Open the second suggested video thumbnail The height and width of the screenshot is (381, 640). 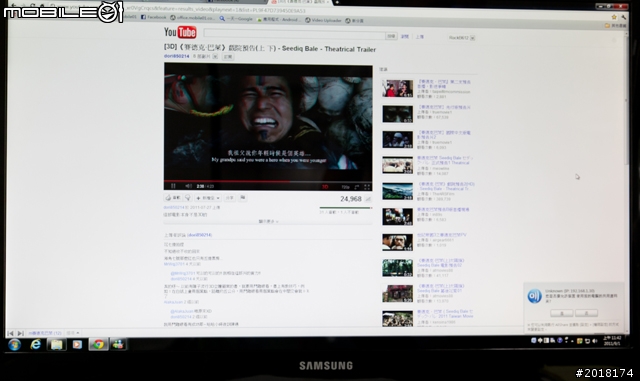tap(397, 114)
